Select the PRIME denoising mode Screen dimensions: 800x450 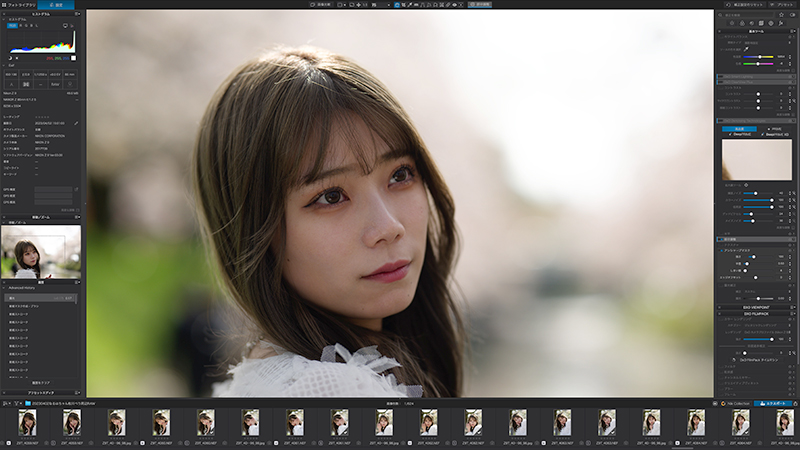pyautogui.click(x=774, y=129)
